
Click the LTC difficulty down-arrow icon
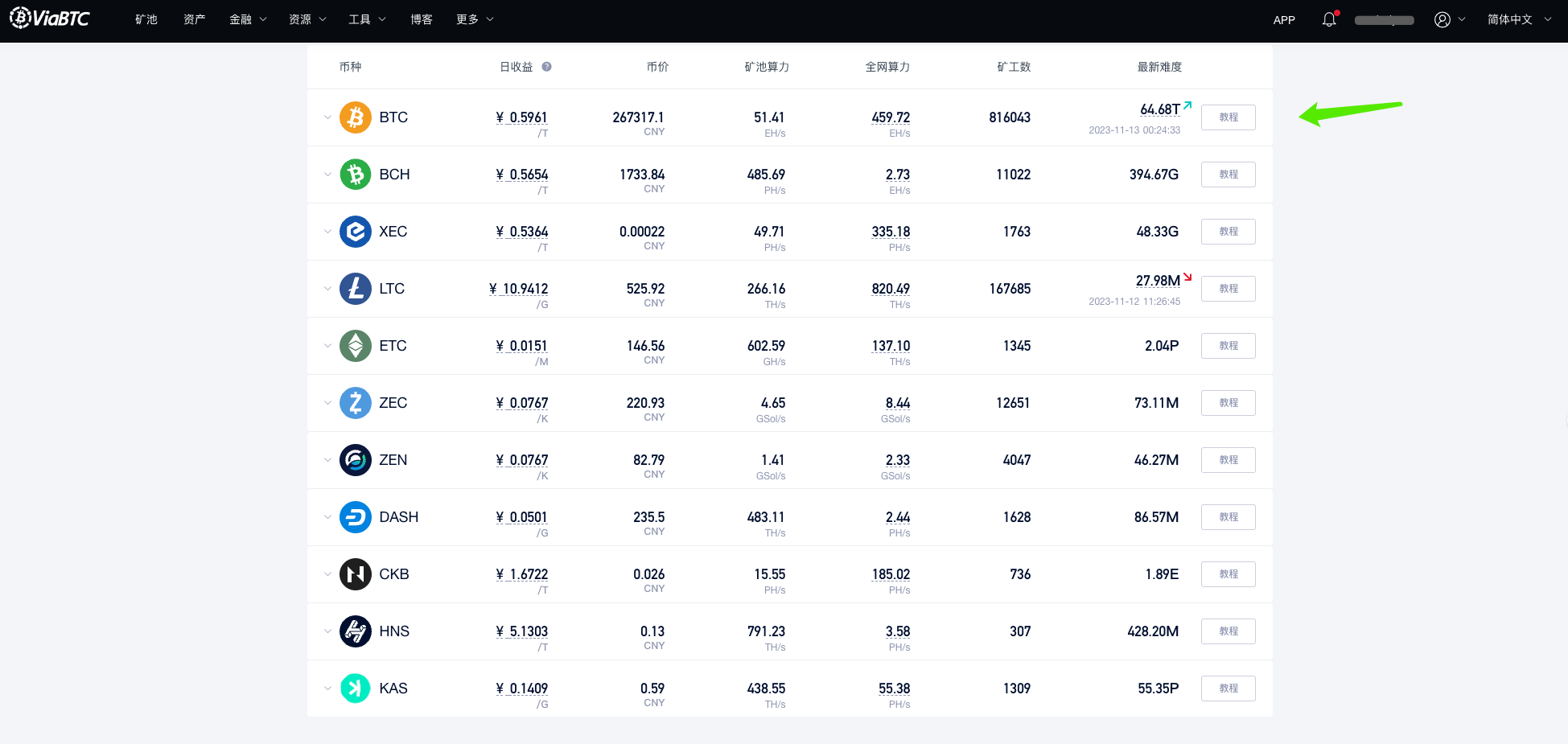click(x=1187, y=277)
